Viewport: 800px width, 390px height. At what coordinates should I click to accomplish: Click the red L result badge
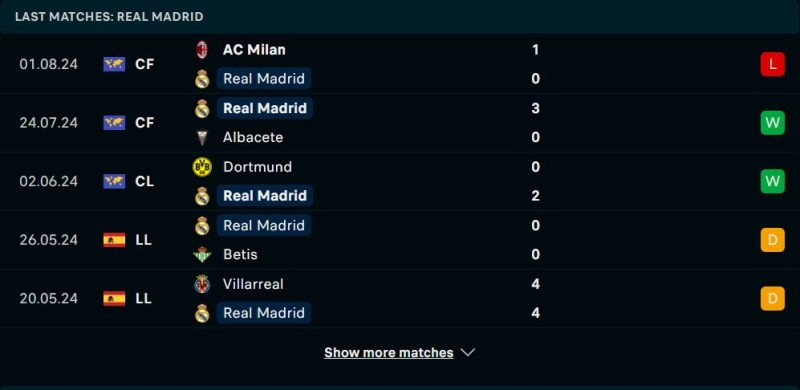click(772, 64)
